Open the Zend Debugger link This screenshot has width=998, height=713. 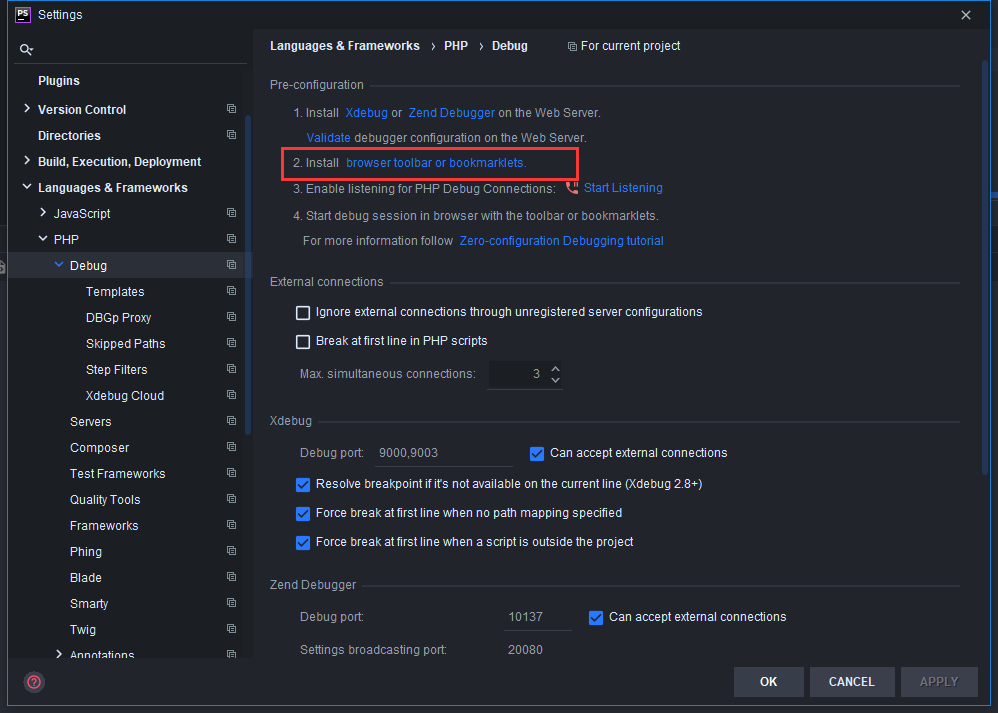tap(451, 113)
